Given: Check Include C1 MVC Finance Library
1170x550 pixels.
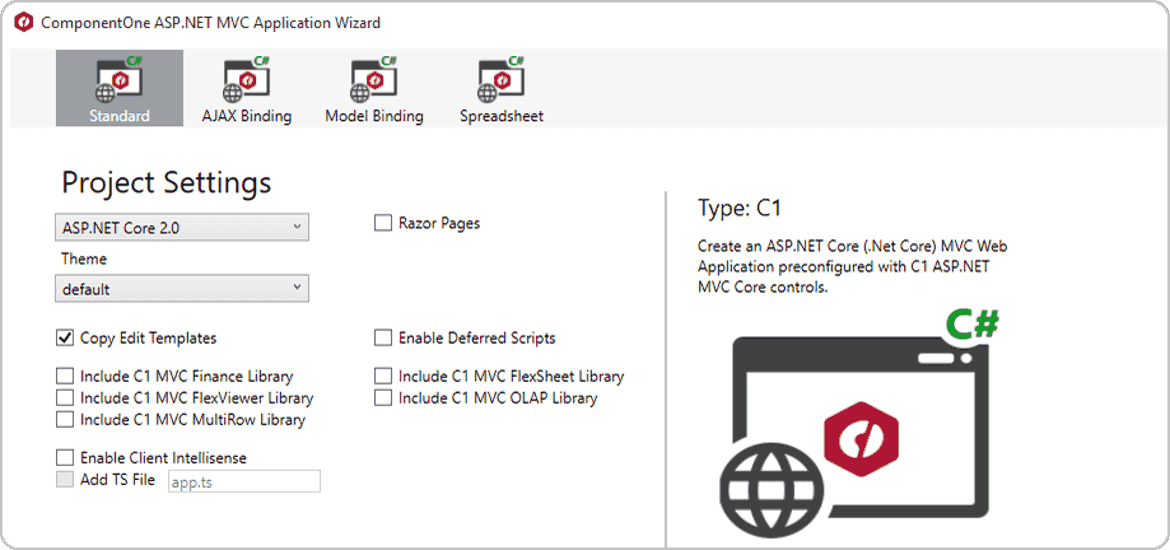Looking at the screenshot, I should (65, 377).
